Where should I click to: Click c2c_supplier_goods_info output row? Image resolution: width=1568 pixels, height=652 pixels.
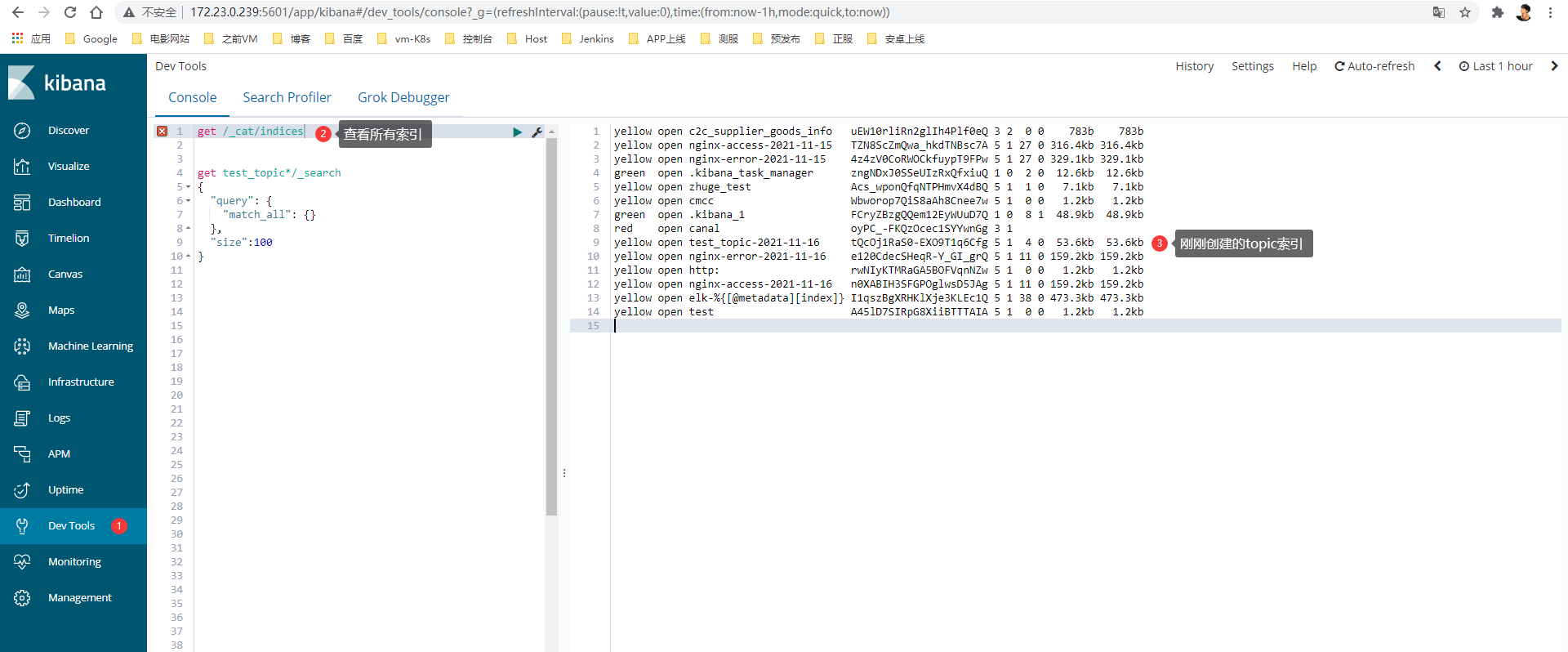pyautogui.click(x=879, y=132)
